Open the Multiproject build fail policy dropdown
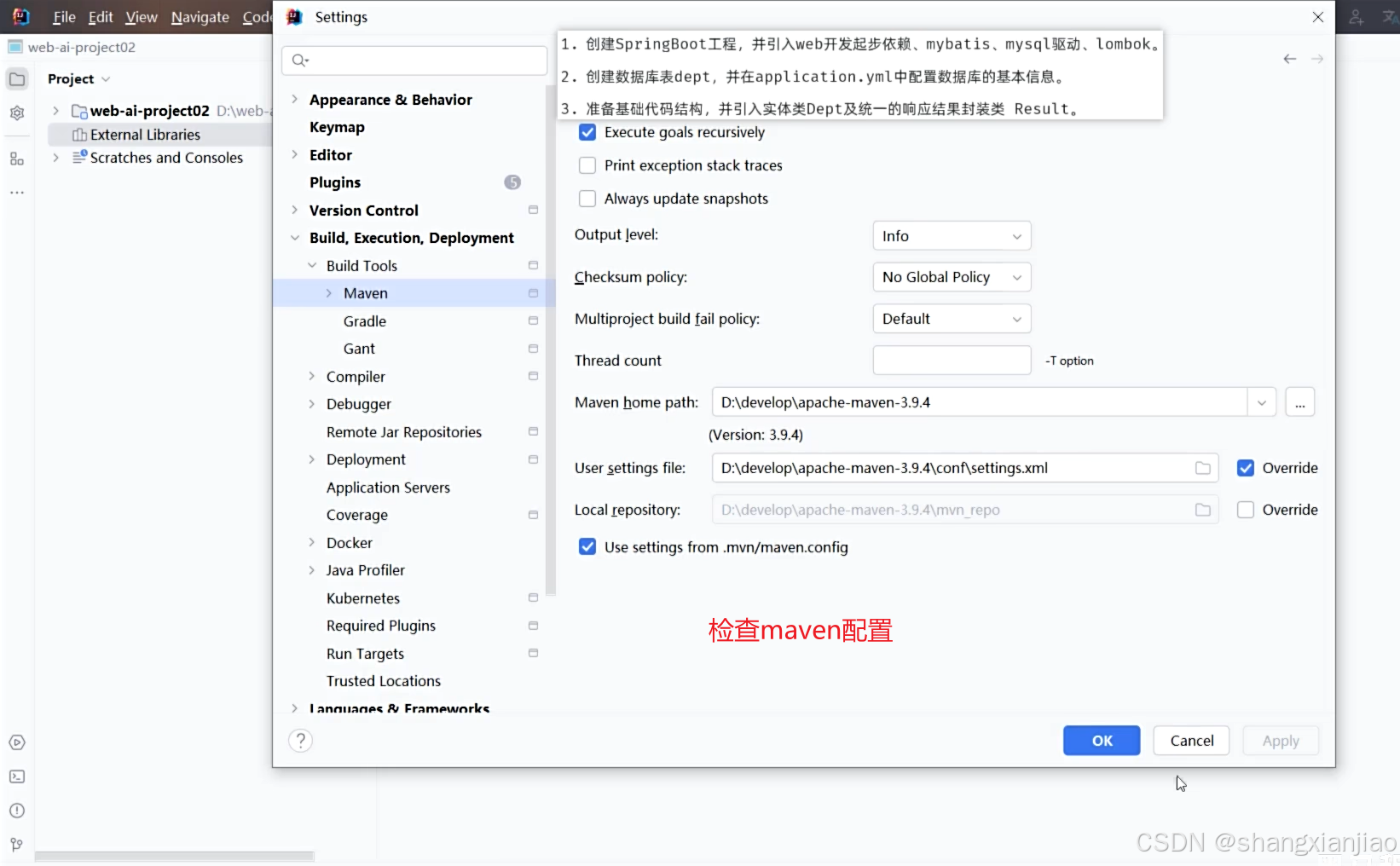1400x866 pixels. [952, 319]
